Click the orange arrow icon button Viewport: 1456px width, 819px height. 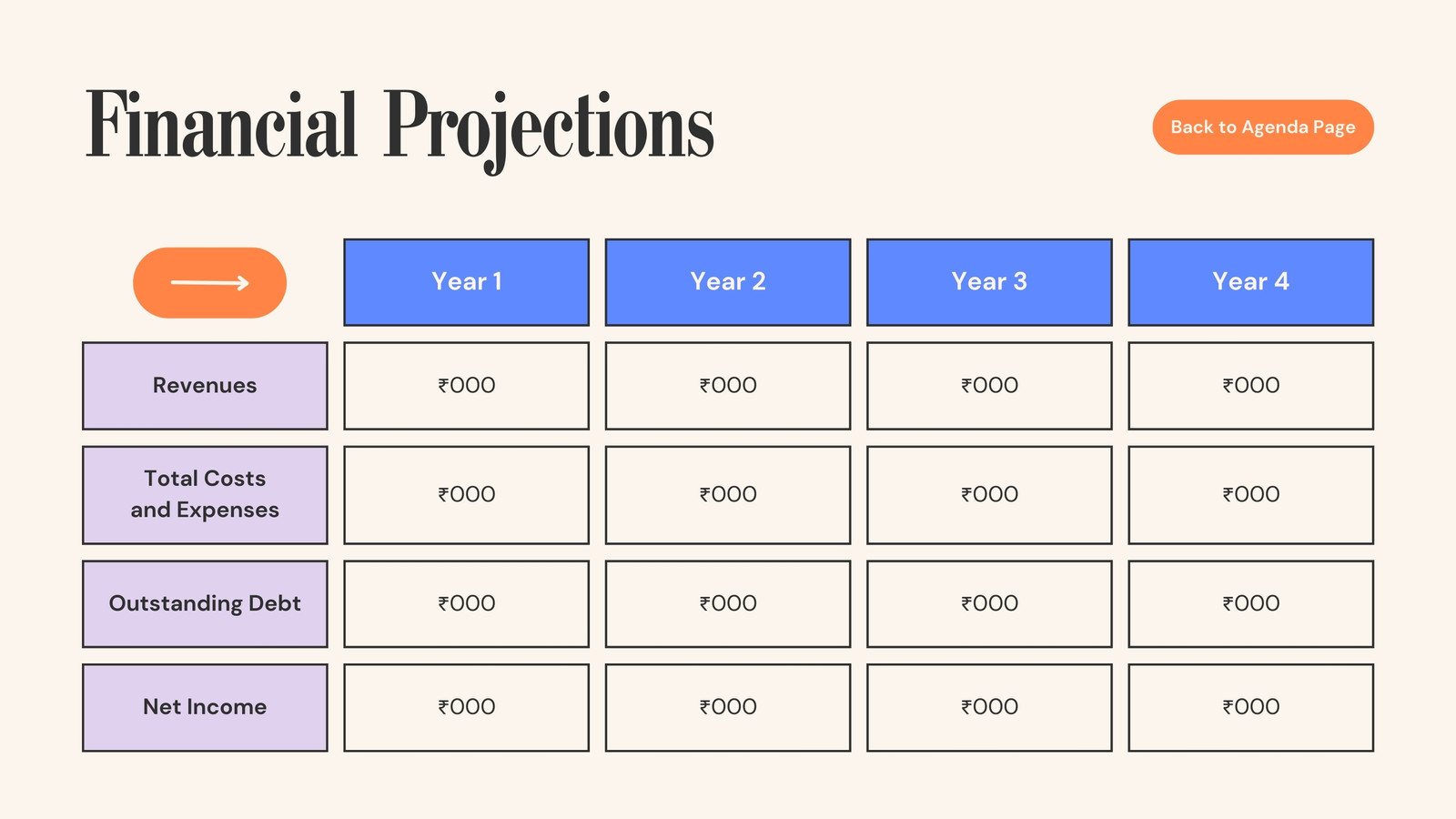(209, 283)
